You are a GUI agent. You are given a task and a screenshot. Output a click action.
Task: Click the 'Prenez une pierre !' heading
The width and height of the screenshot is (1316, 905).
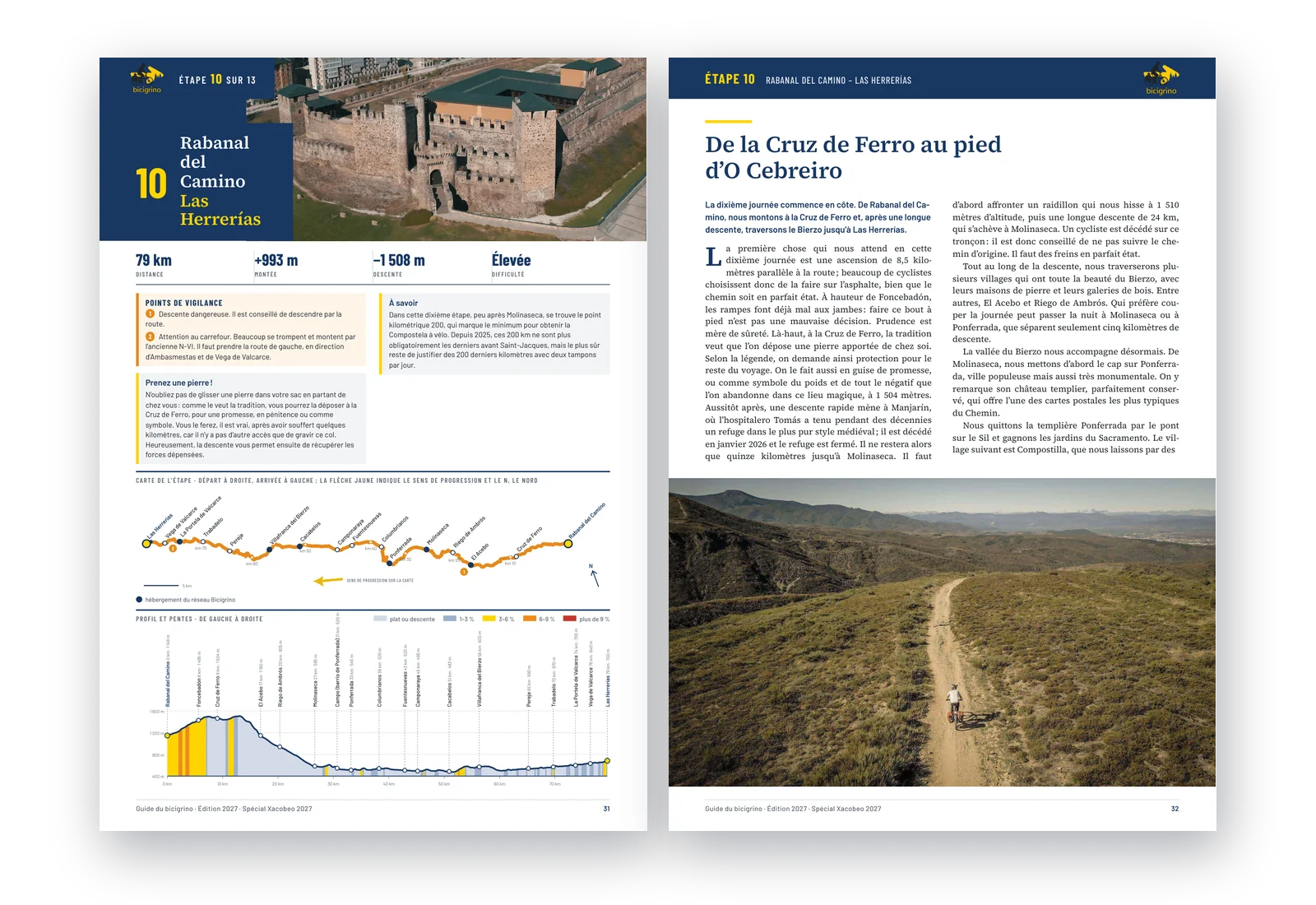point(178,383)
